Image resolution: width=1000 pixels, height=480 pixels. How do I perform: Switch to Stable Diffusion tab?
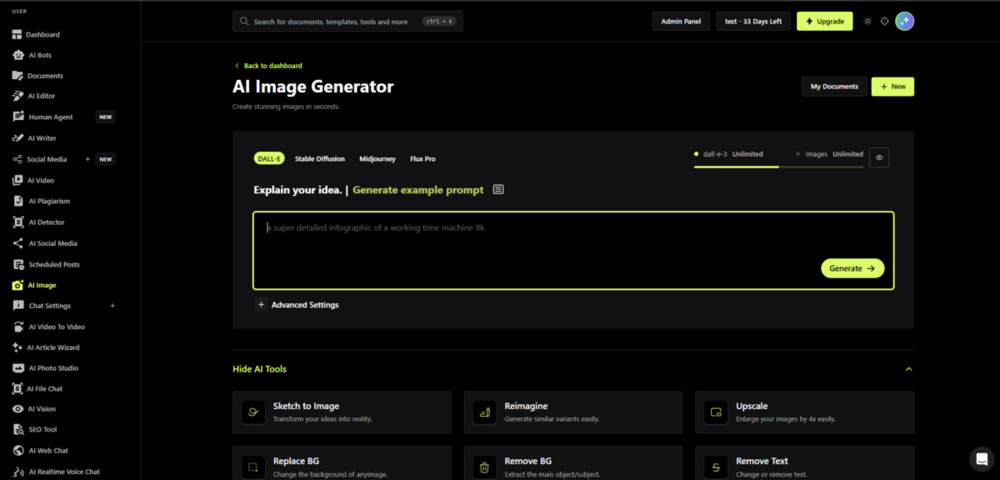320,159
